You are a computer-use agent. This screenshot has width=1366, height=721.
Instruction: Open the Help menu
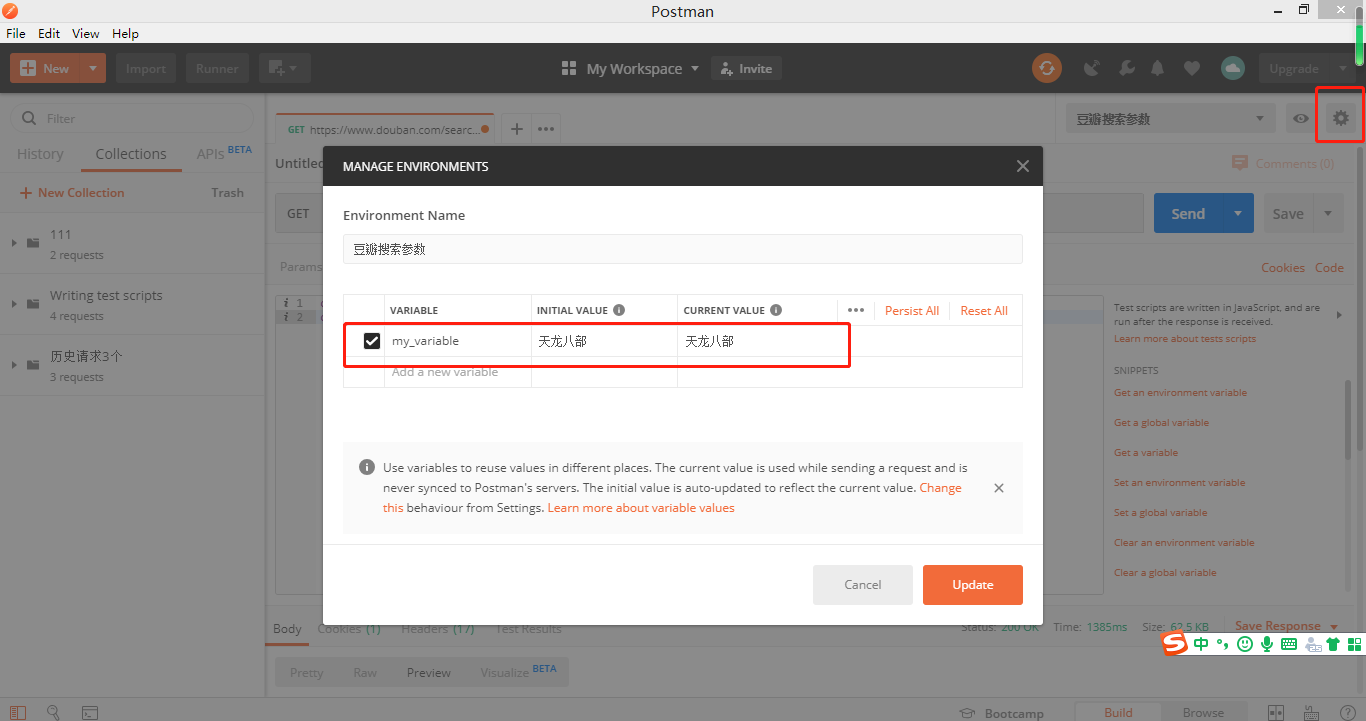pyautogui.click(x=125, y=33)
